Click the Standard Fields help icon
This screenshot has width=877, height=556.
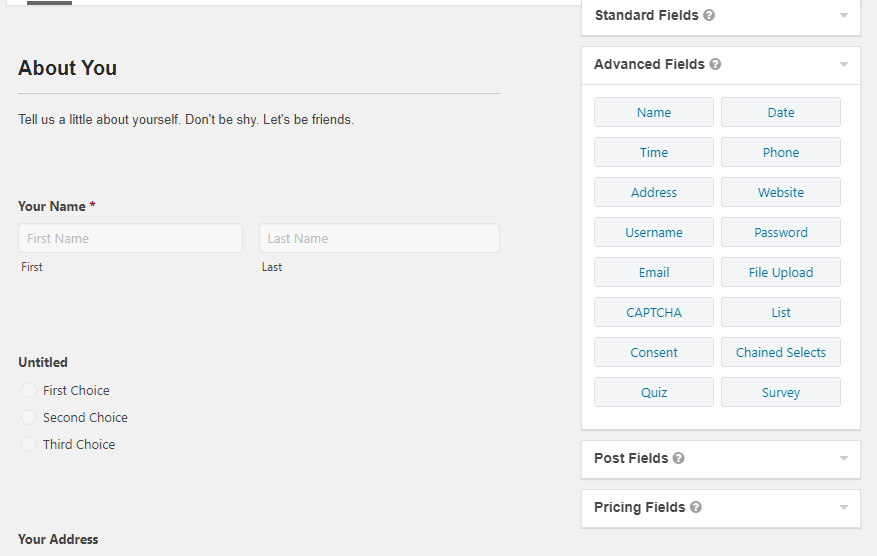coord(709,16)
